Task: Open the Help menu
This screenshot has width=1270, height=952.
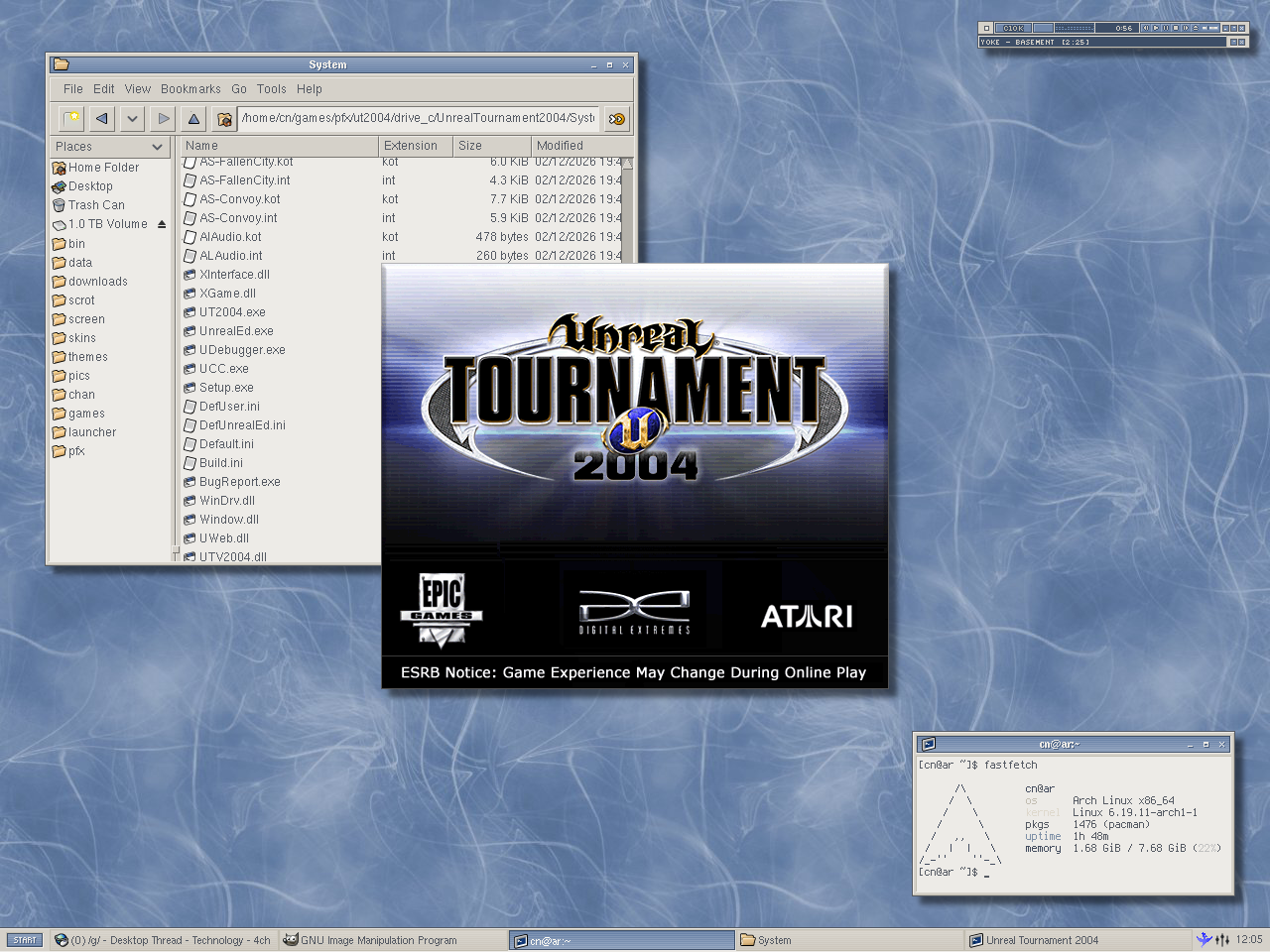Action: click(310, 89)
